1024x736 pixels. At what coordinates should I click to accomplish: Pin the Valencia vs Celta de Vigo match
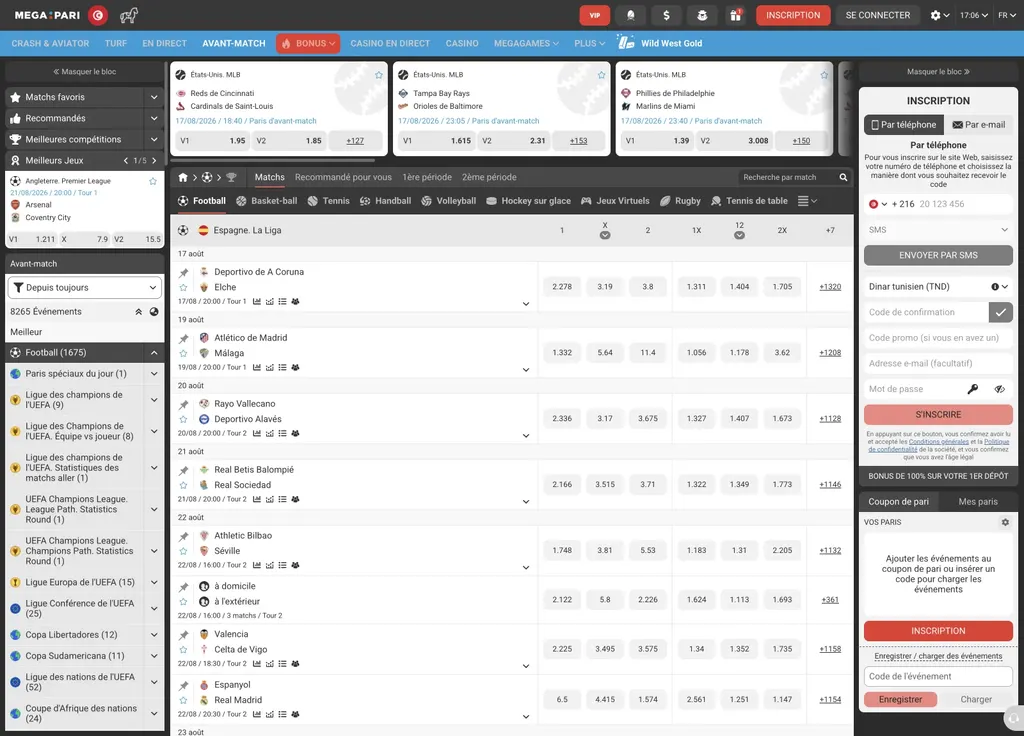point(184,635)
